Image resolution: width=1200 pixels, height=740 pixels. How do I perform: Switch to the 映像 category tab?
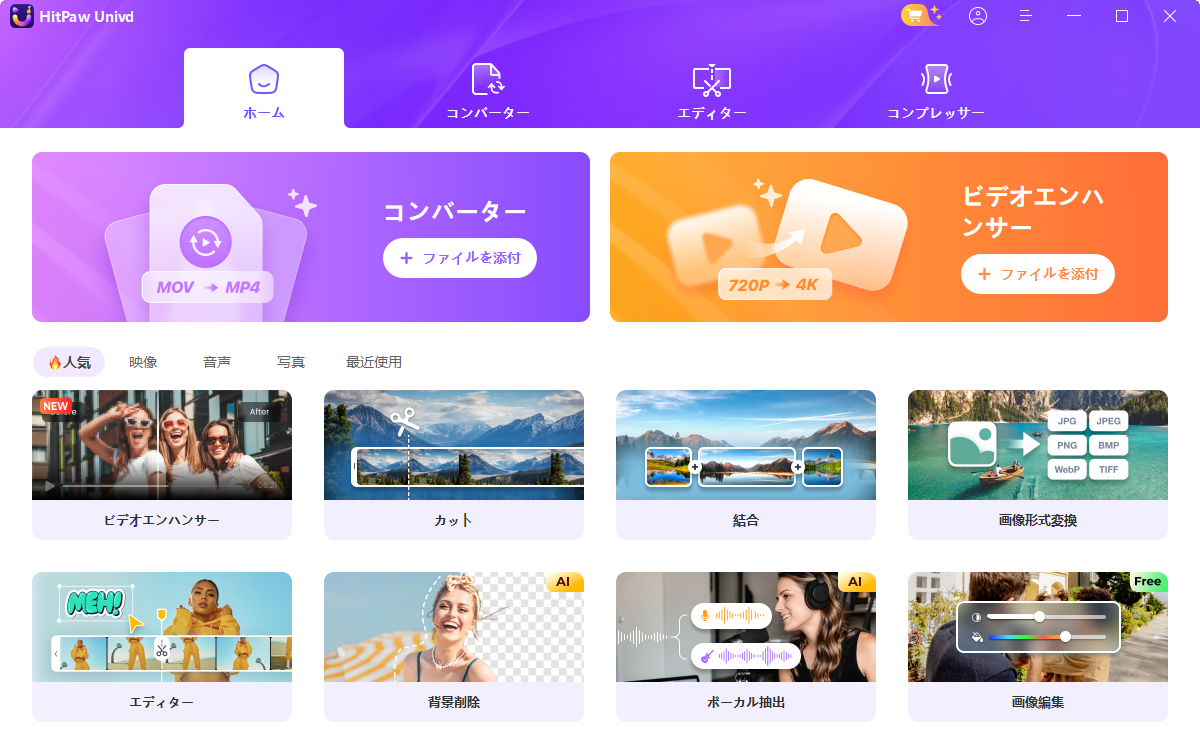[x=143, y=362]
